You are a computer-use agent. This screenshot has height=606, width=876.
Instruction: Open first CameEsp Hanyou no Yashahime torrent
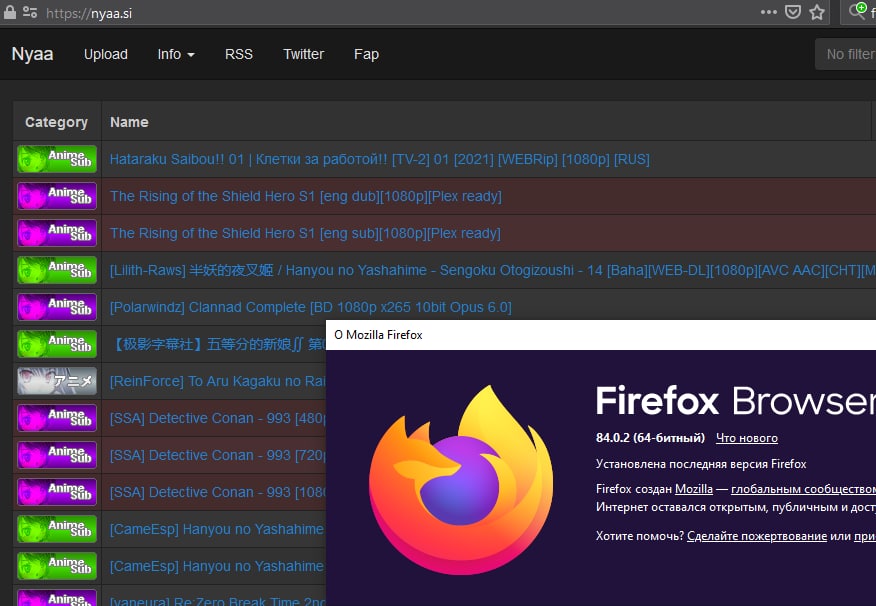pyautogui.click(x=217, y=529)
